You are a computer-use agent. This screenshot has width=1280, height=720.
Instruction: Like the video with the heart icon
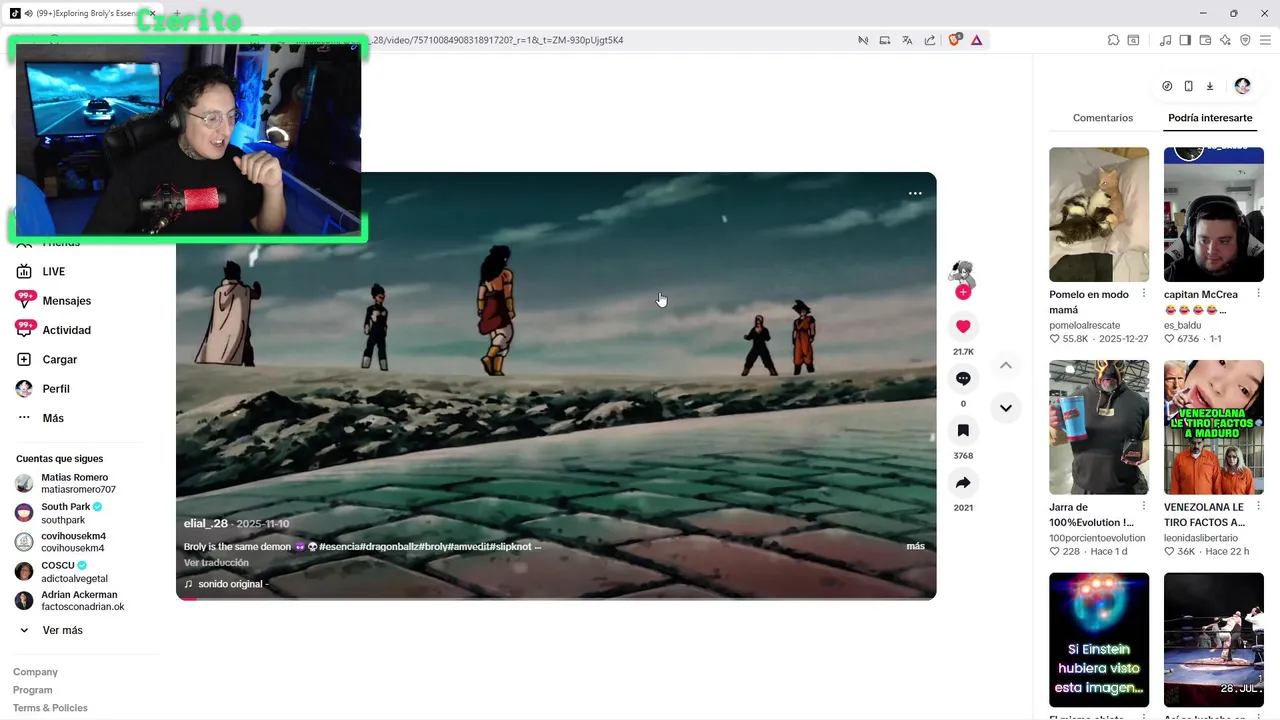click(x=963, y=326)
